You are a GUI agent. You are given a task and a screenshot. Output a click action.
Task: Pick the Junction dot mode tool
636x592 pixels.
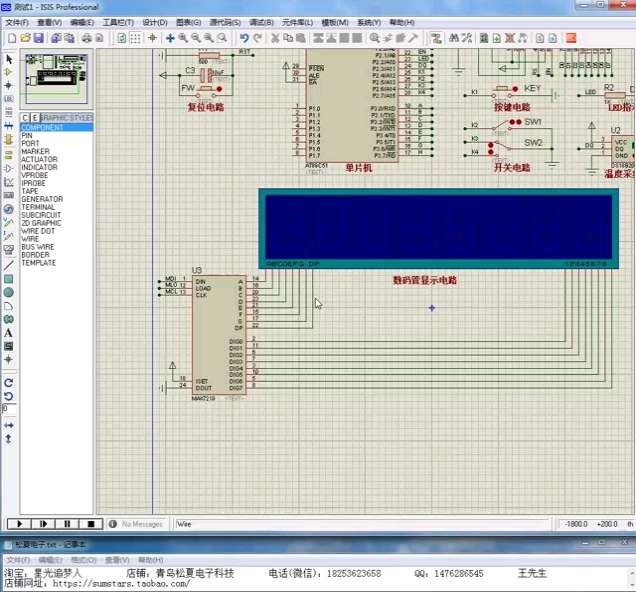[x=9, y=86]
